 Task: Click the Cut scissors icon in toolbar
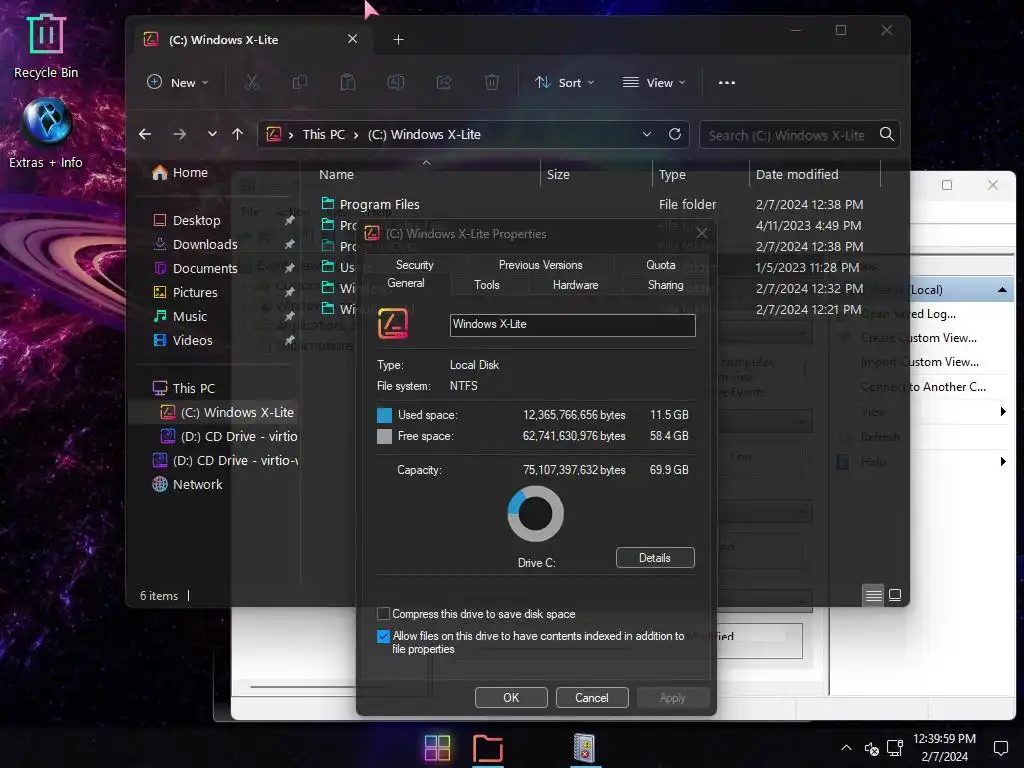(251, 82)
